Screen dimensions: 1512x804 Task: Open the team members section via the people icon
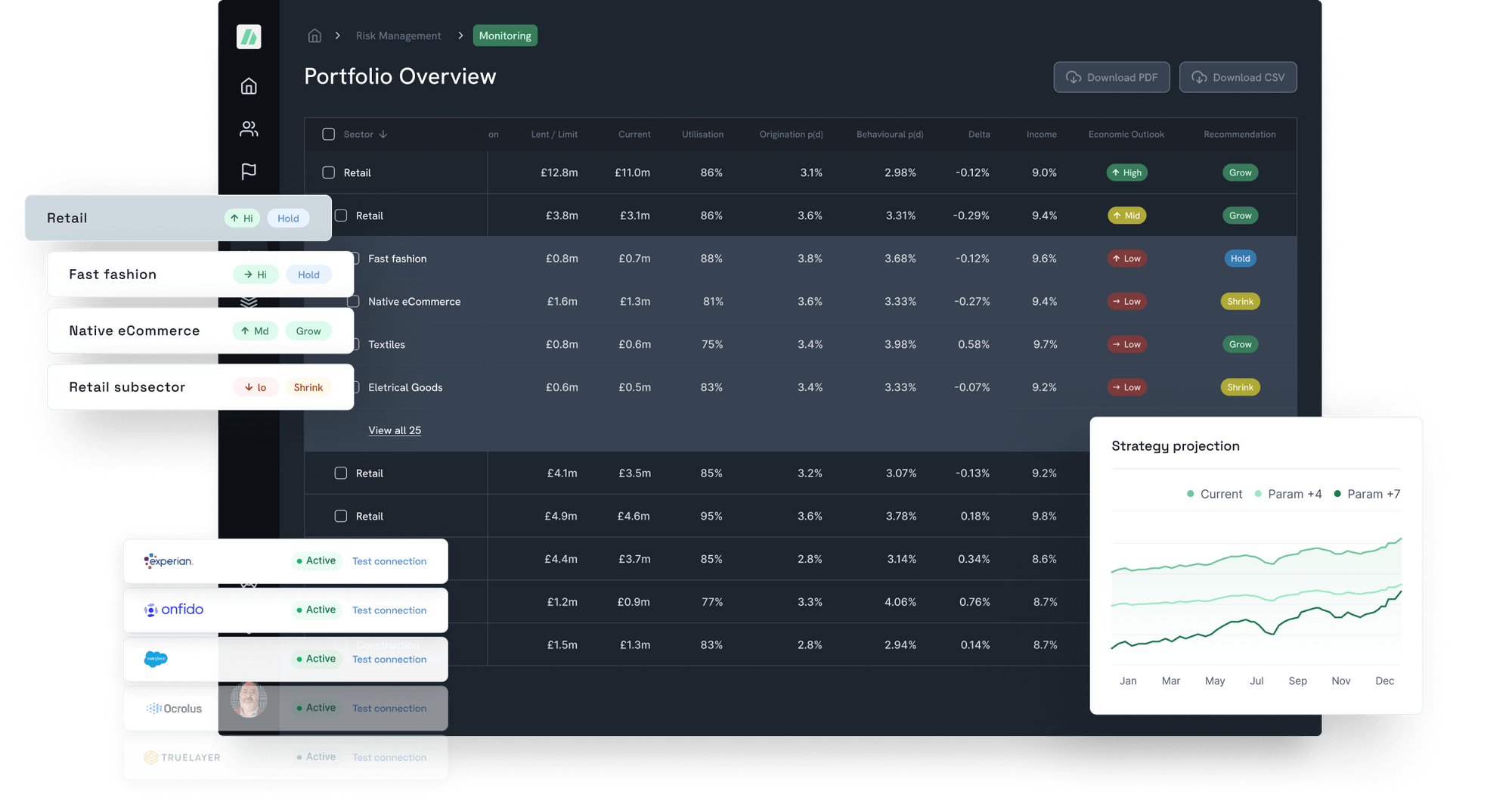pyautogui.click(x=249, y=129)
